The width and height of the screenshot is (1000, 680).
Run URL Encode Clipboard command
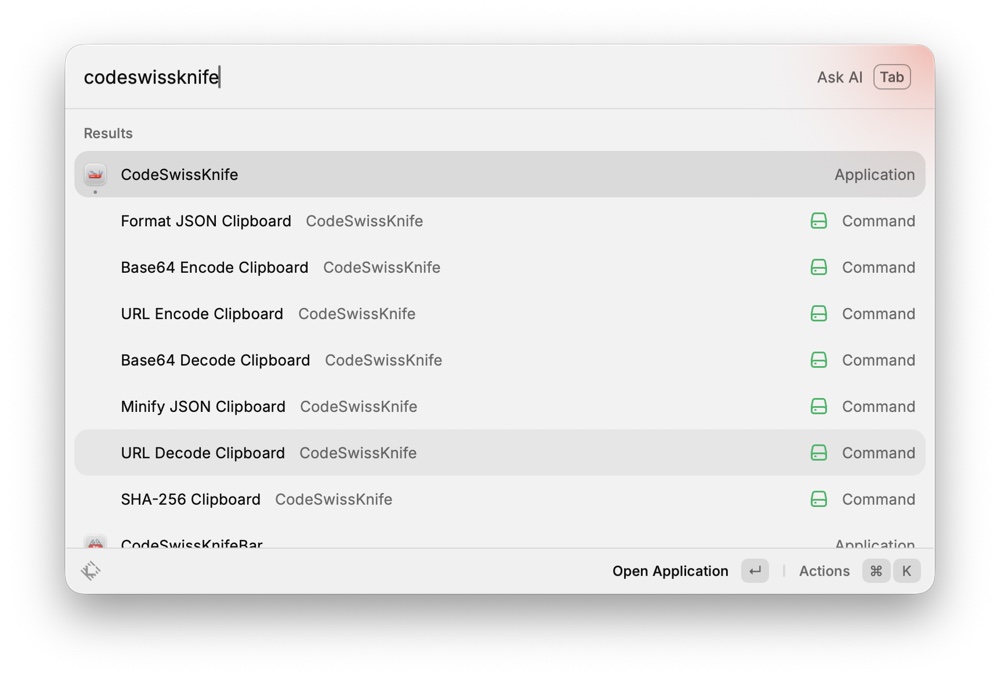click(x=499, y=314)
